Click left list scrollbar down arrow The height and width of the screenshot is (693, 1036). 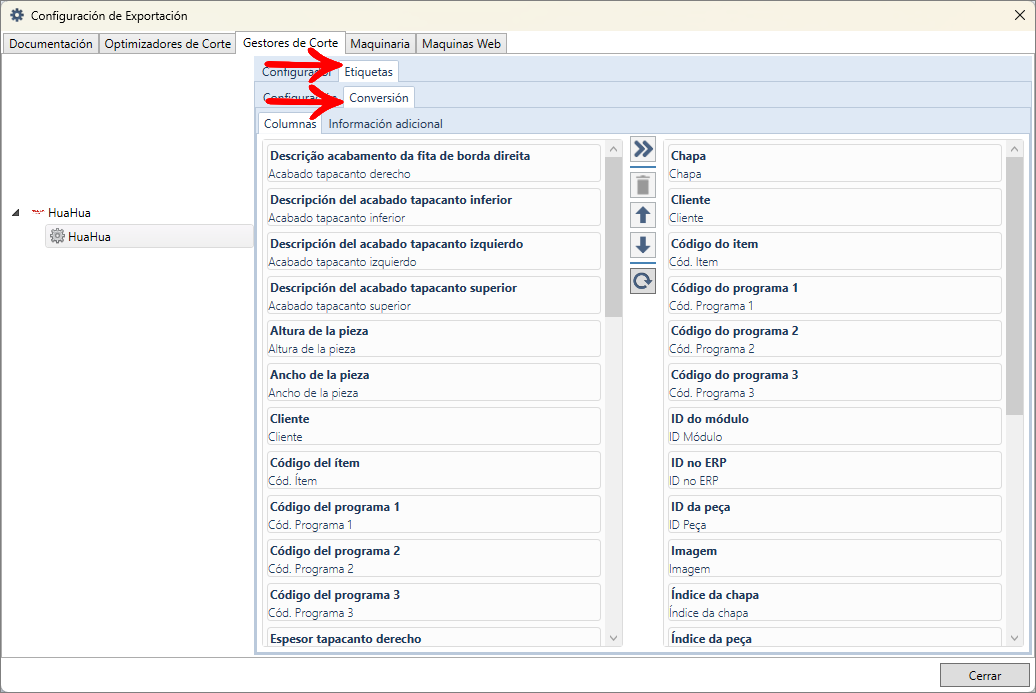[613, 638]
